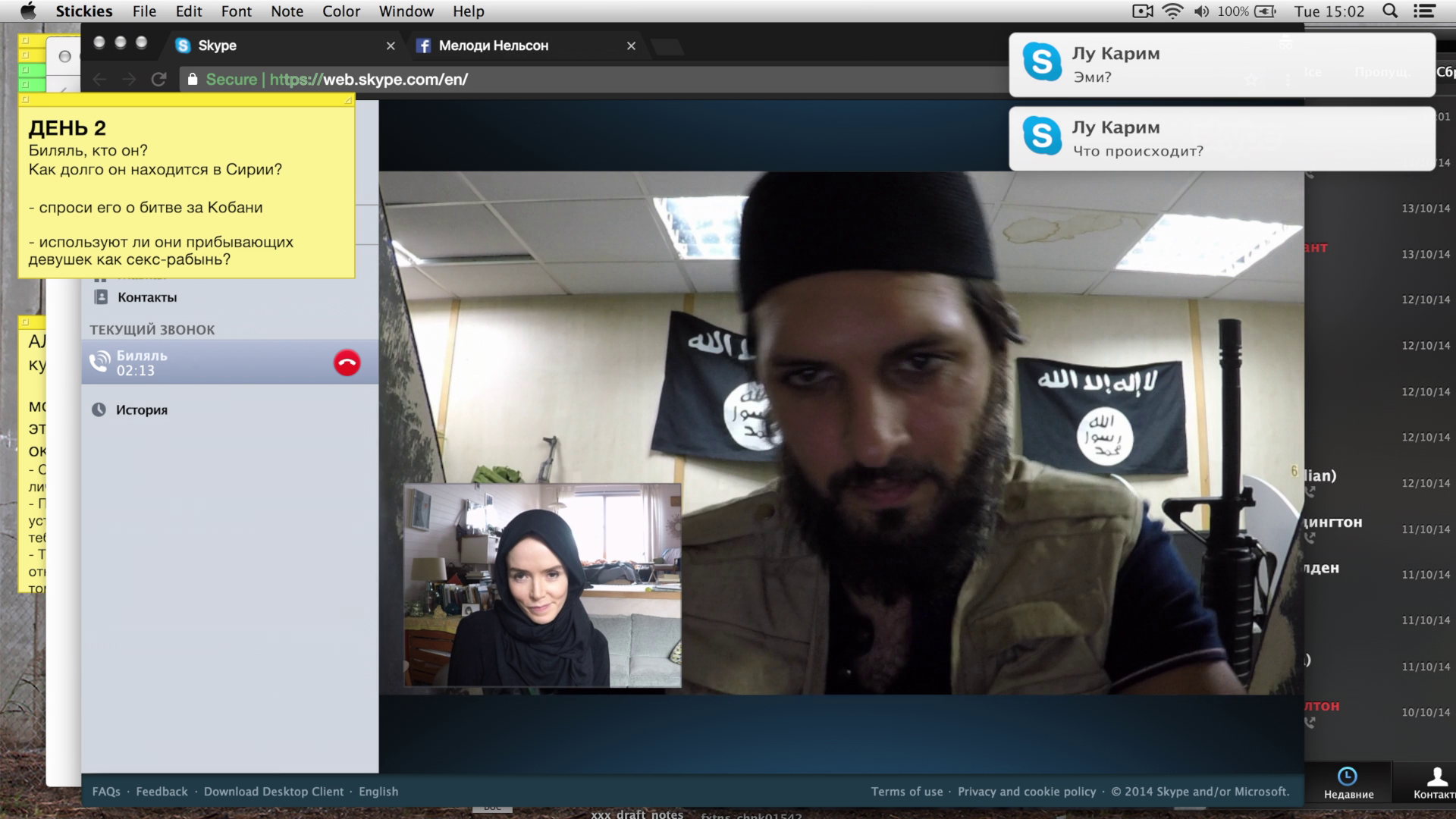The image size is (1456, 819).
Task: Open the Note menu
Action: point(287,11)
